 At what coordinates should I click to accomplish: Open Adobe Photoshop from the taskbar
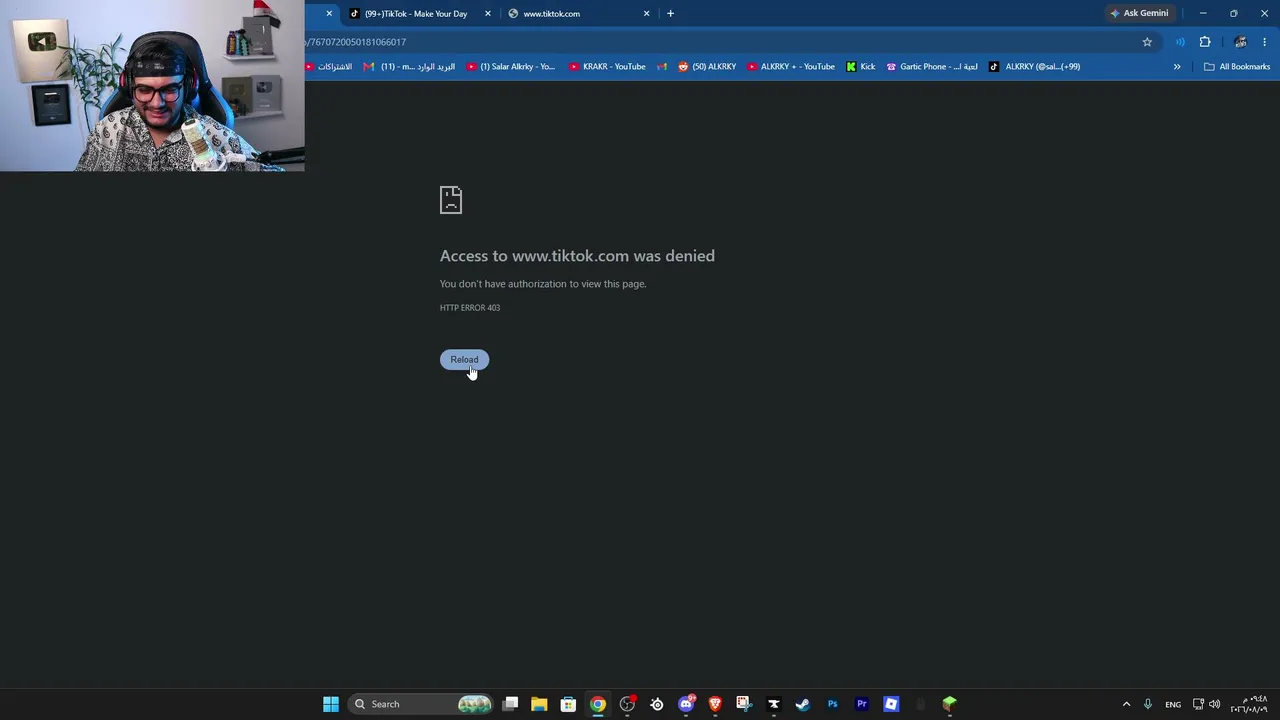point(832,704)
